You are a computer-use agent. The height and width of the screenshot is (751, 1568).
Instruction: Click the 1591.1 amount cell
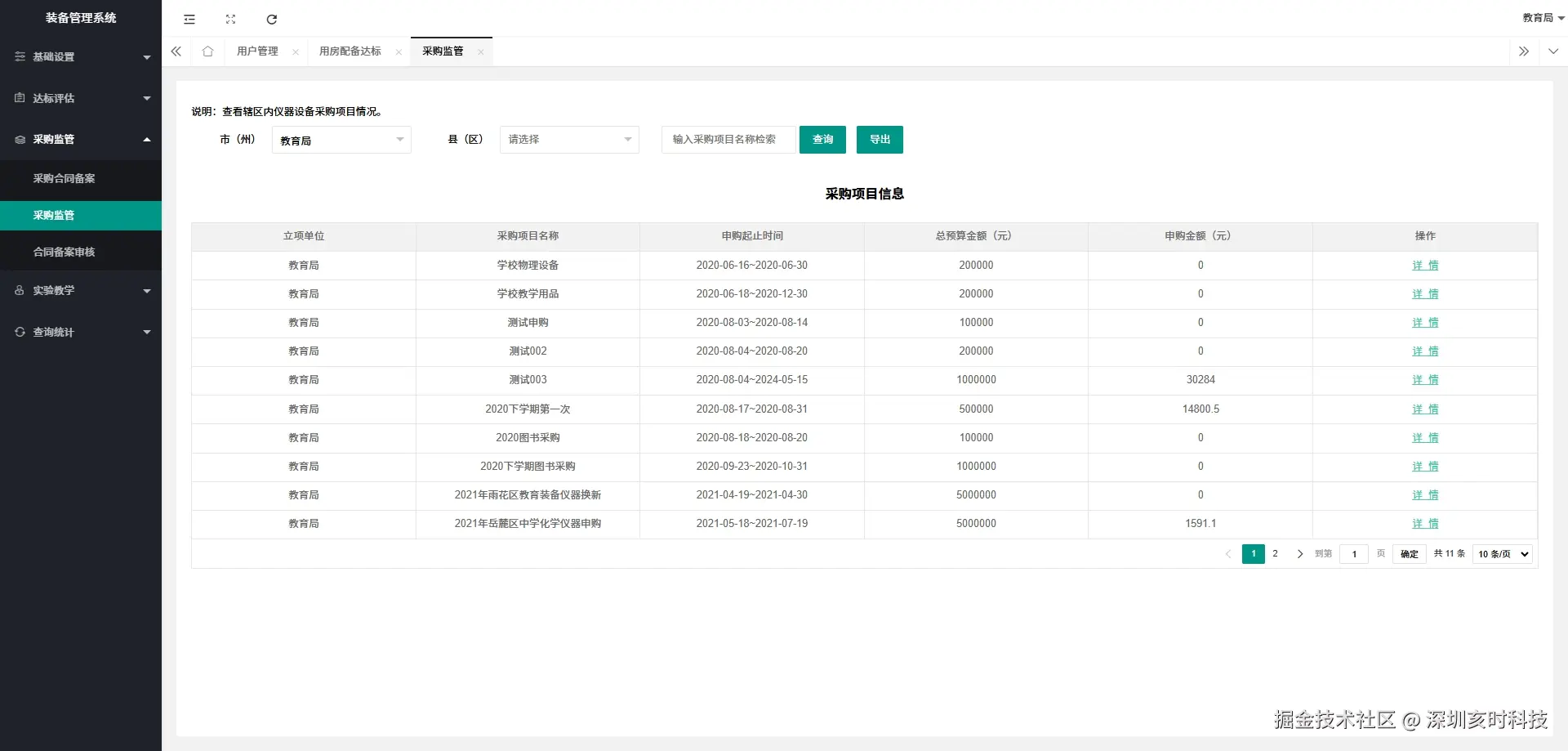coord(1200,524)
